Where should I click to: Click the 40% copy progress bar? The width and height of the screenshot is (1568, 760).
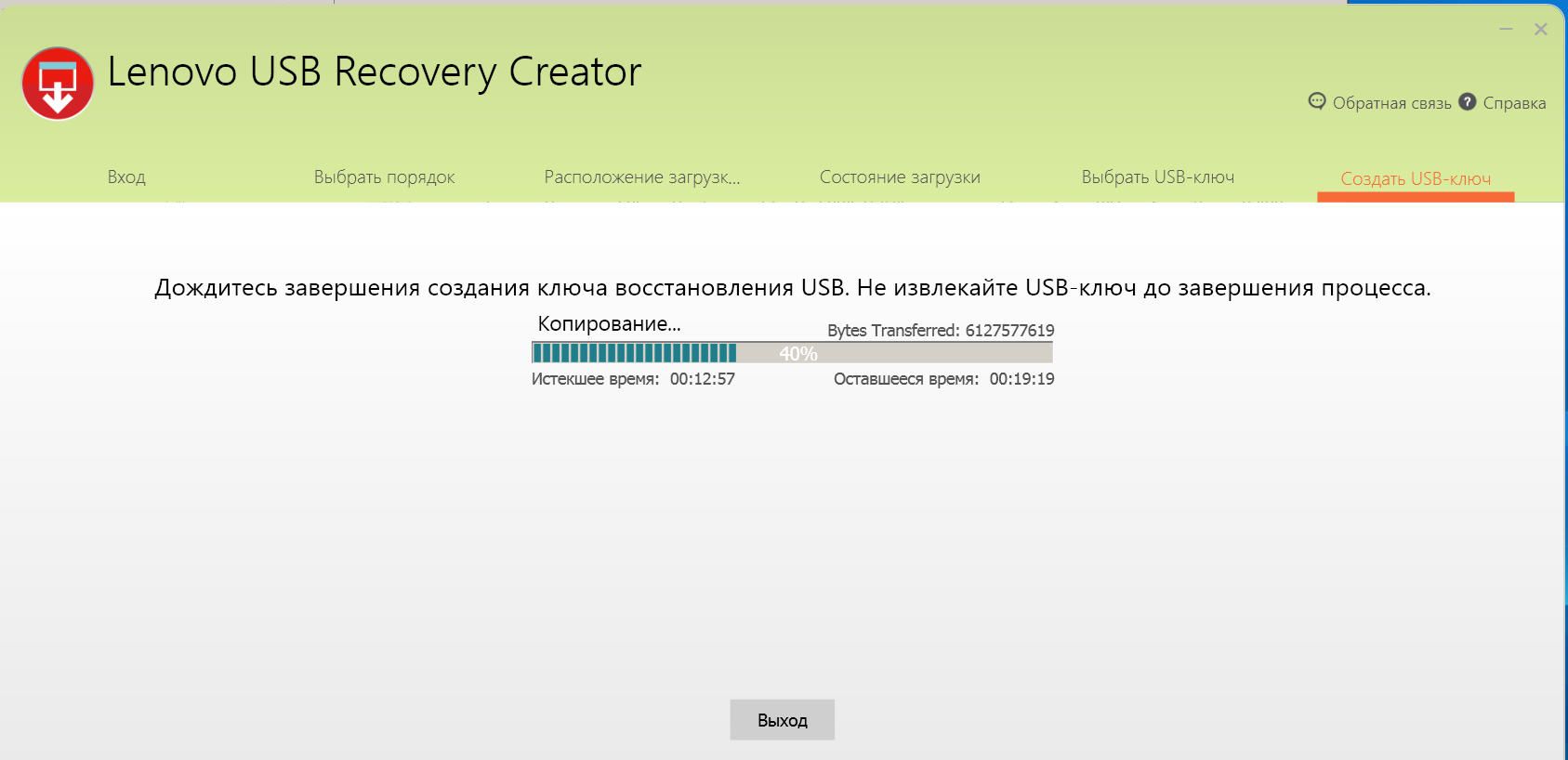(792, 352)
